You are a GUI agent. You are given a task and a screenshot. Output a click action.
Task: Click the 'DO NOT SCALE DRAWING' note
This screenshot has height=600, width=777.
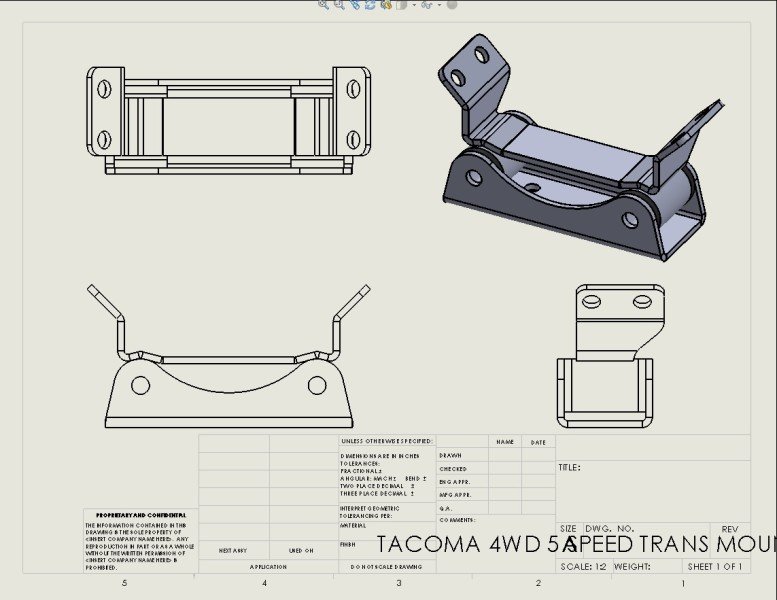pos(387,566)
